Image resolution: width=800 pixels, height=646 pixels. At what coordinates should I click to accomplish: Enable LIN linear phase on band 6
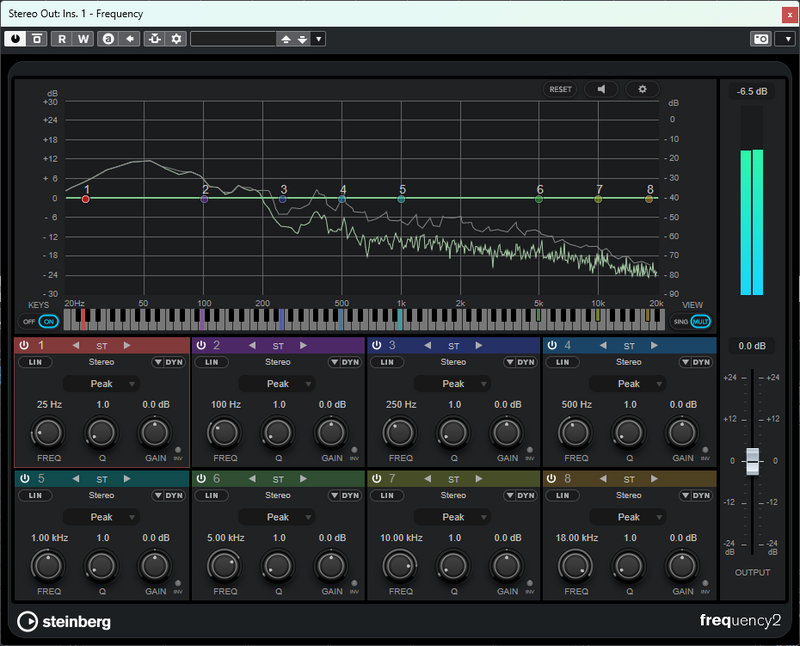tap(211, 495)
